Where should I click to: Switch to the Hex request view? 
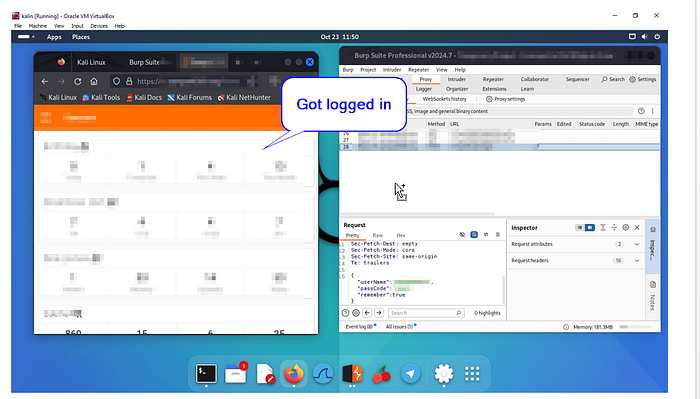(401, 235)
